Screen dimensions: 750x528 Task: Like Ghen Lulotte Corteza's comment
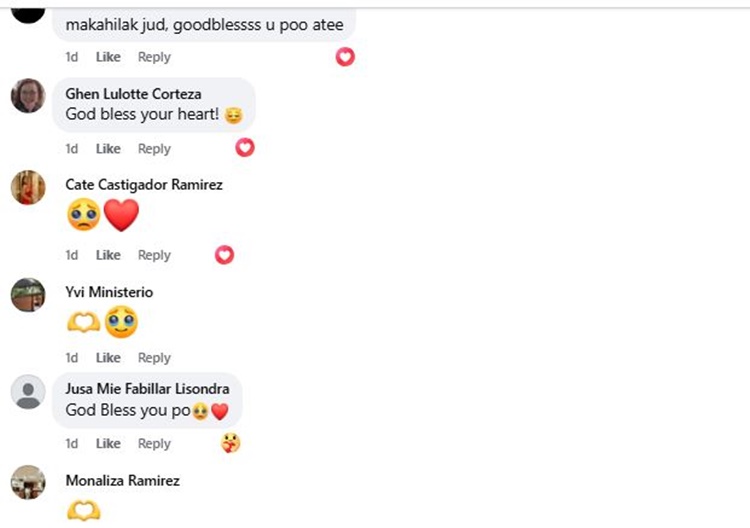[x=108, y=149]
